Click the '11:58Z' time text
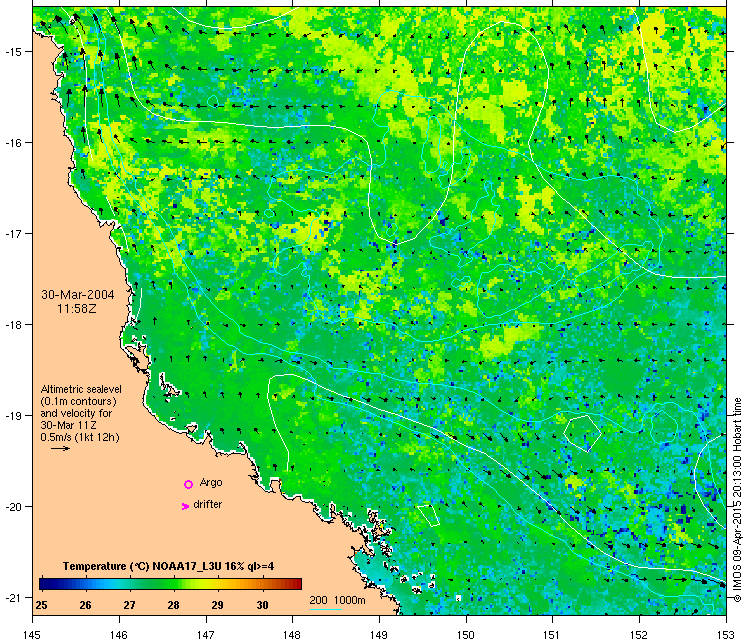 77,309
